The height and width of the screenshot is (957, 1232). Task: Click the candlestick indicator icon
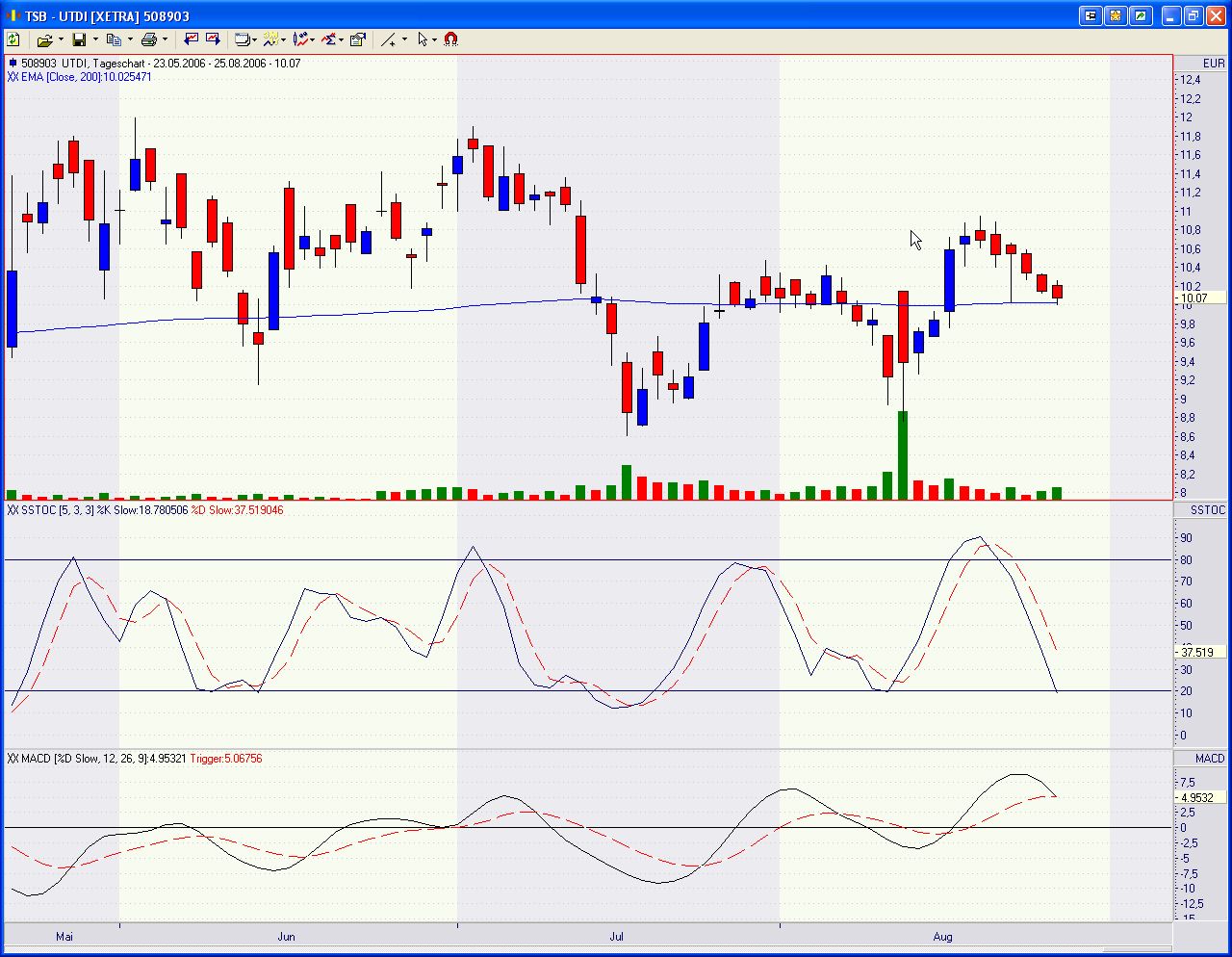coord(300,39)
